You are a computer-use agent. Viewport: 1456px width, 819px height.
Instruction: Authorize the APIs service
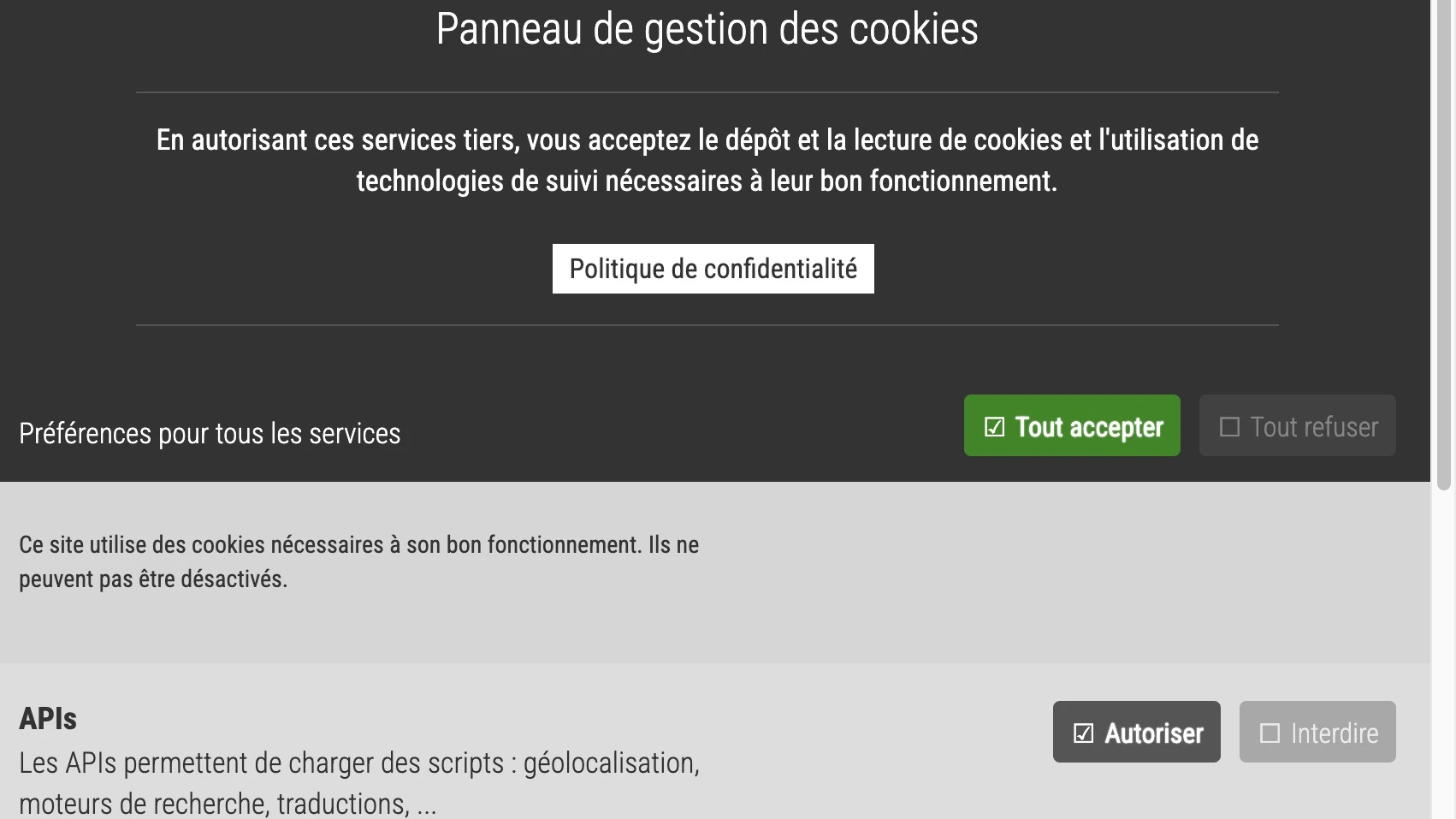coord(1136,732)
